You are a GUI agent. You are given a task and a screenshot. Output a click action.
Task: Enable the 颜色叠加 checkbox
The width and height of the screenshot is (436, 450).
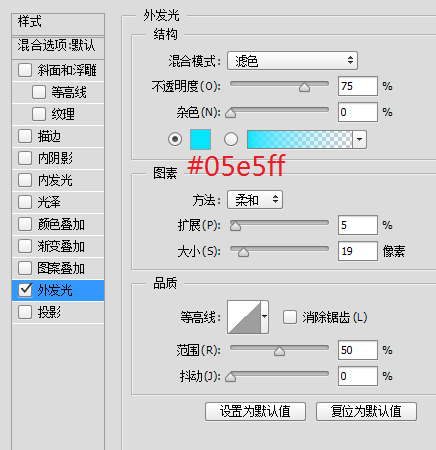pos(25,224)
